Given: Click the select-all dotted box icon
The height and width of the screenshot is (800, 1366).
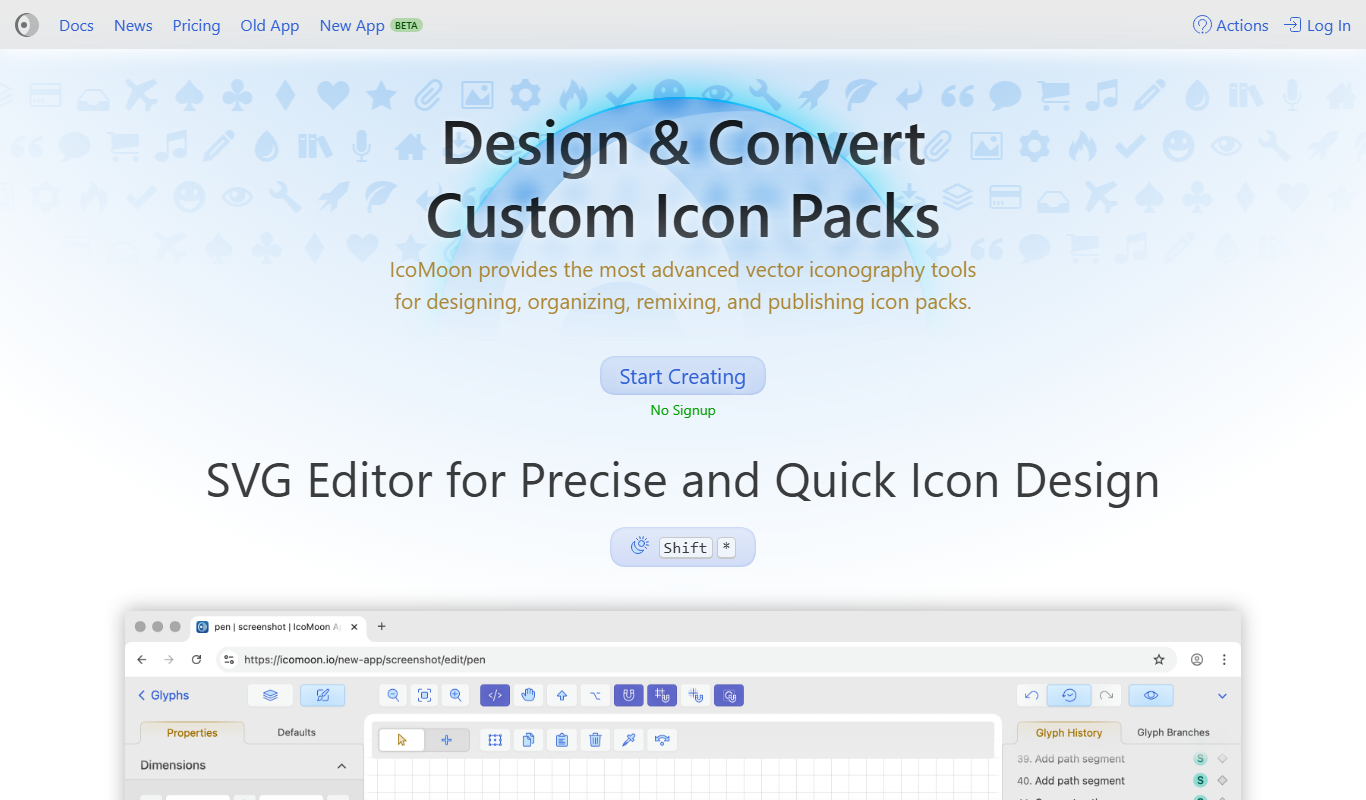Looking at the screenshot, I should 494,740.
